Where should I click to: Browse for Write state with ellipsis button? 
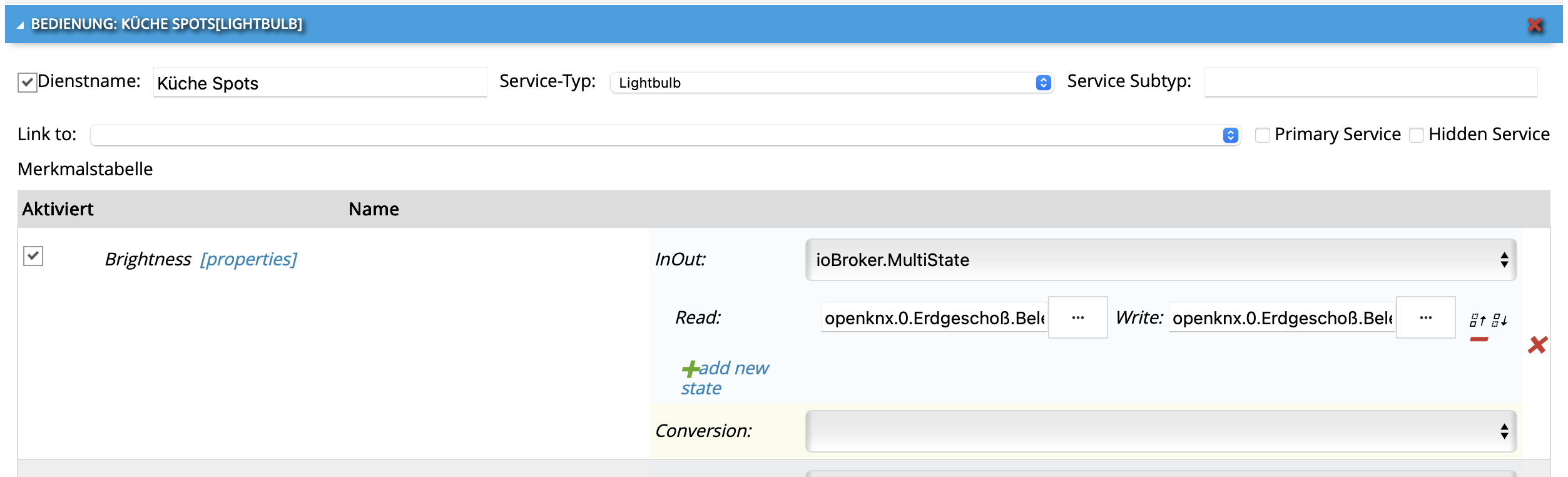tap(1425, 317)
